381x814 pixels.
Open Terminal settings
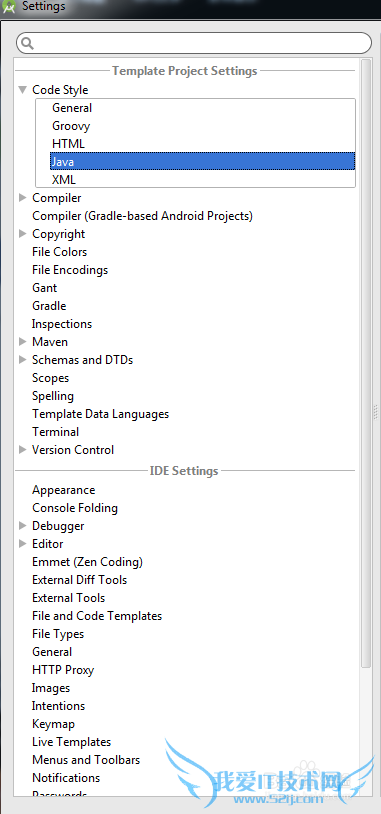click(x=56, y=432)
